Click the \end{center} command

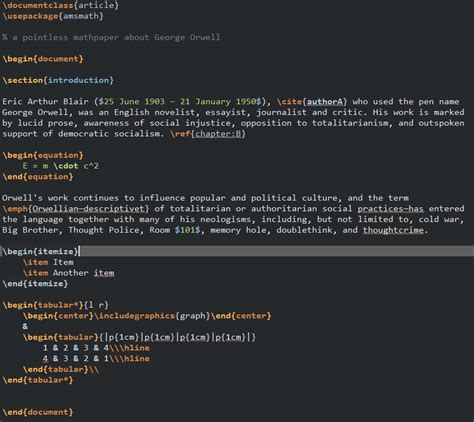(241, 316)
